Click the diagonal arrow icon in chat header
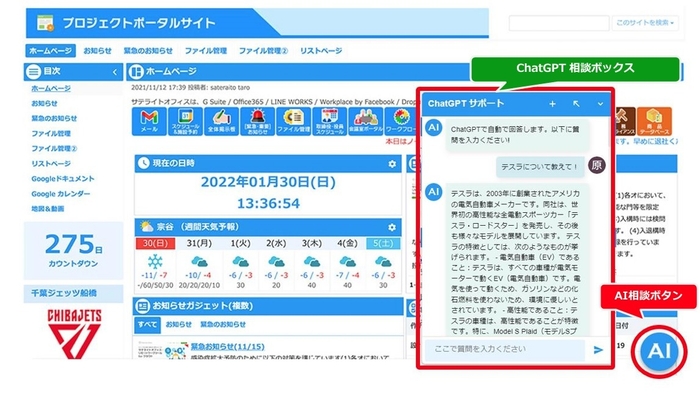The width and height of the screenshot is (700, 397). pos(576,104)
